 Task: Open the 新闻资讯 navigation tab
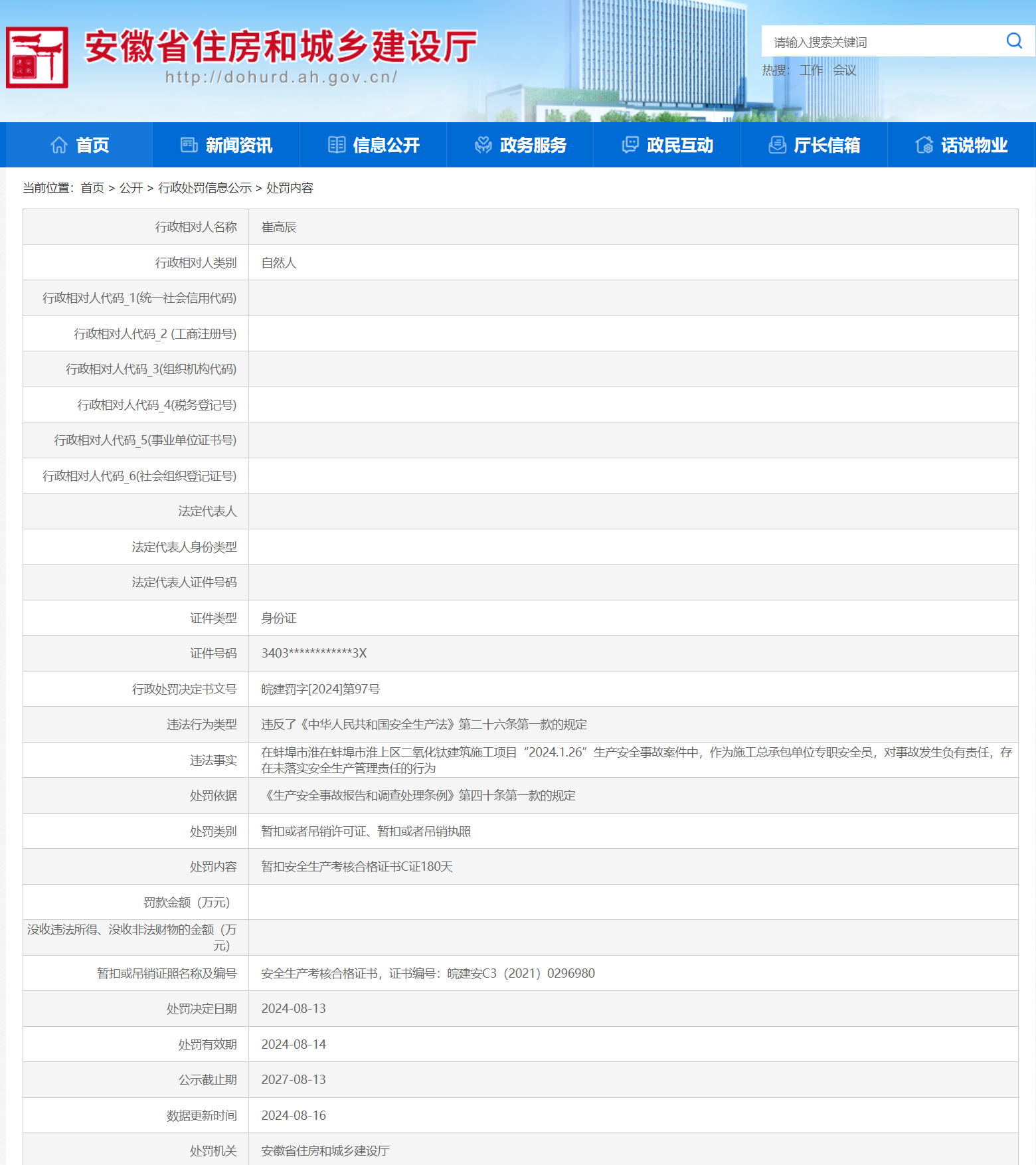pyautogui.click(x=226, y=145)
